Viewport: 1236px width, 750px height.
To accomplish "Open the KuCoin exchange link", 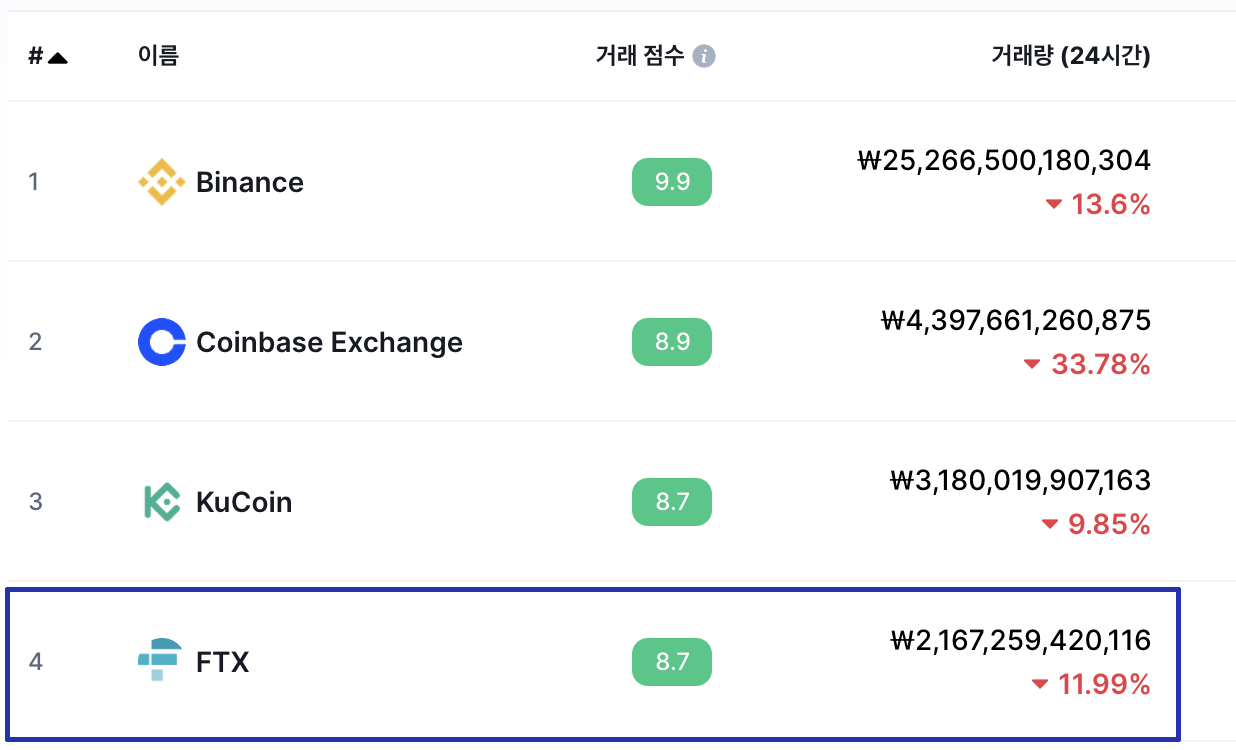I will pyautogui.click(x=244, y=502).
